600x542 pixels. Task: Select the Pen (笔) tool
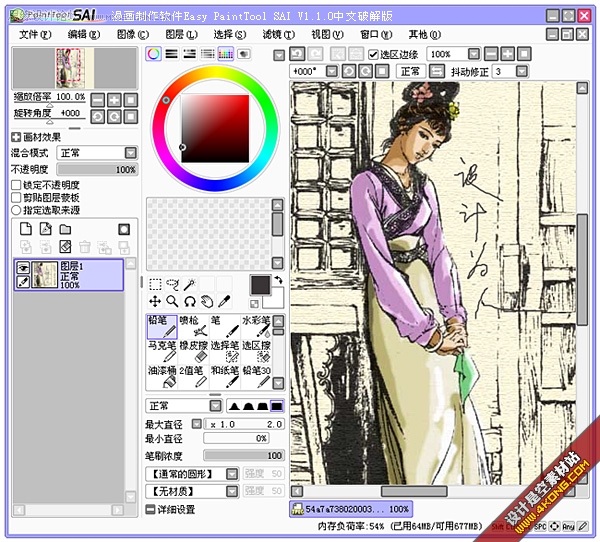[x=225, y=327]
